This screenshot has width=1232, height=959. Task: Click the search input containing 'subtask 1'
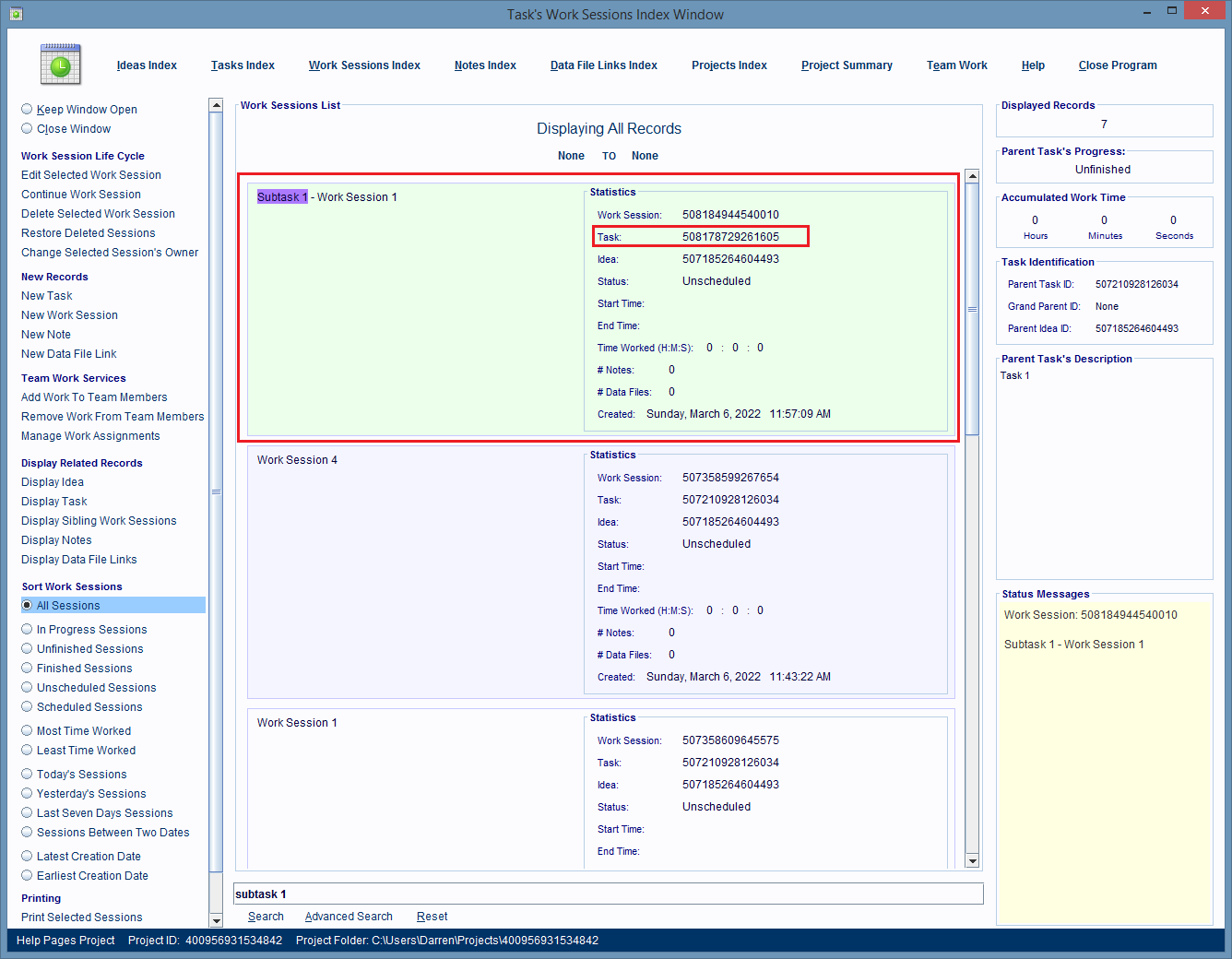click(609, 894)
